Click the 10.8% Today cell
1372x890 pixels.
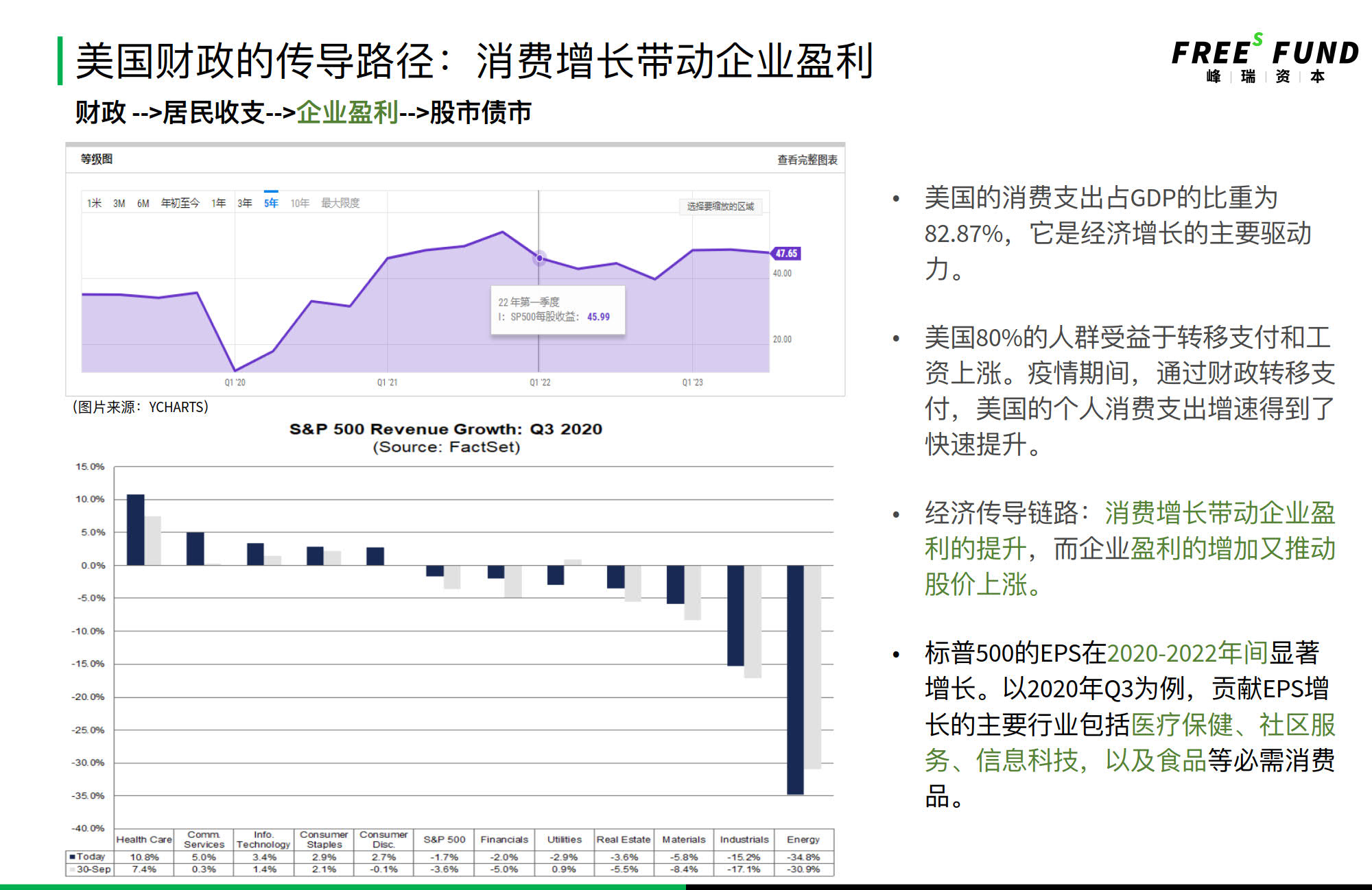pos(144,857)
